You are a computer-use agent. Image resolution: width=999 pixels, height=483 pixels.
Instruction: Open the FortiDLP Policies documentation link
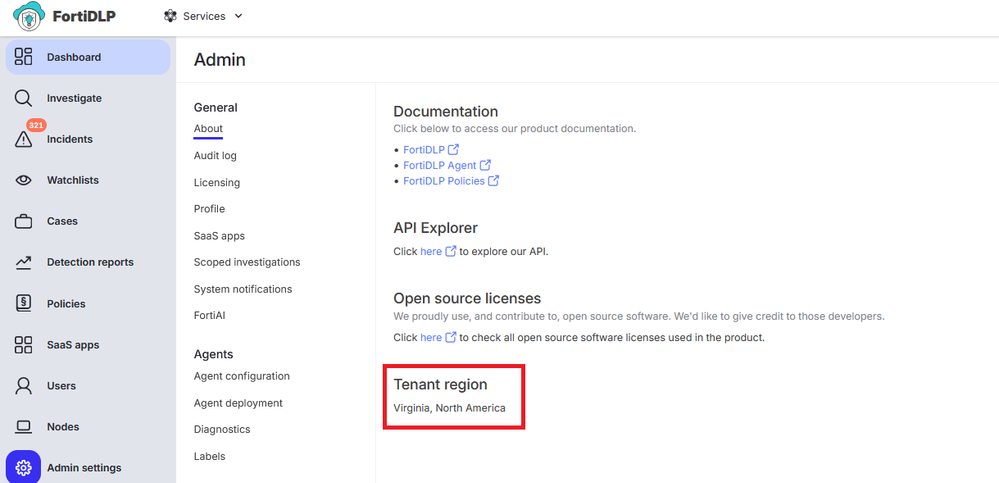click(x=444, y=181)
